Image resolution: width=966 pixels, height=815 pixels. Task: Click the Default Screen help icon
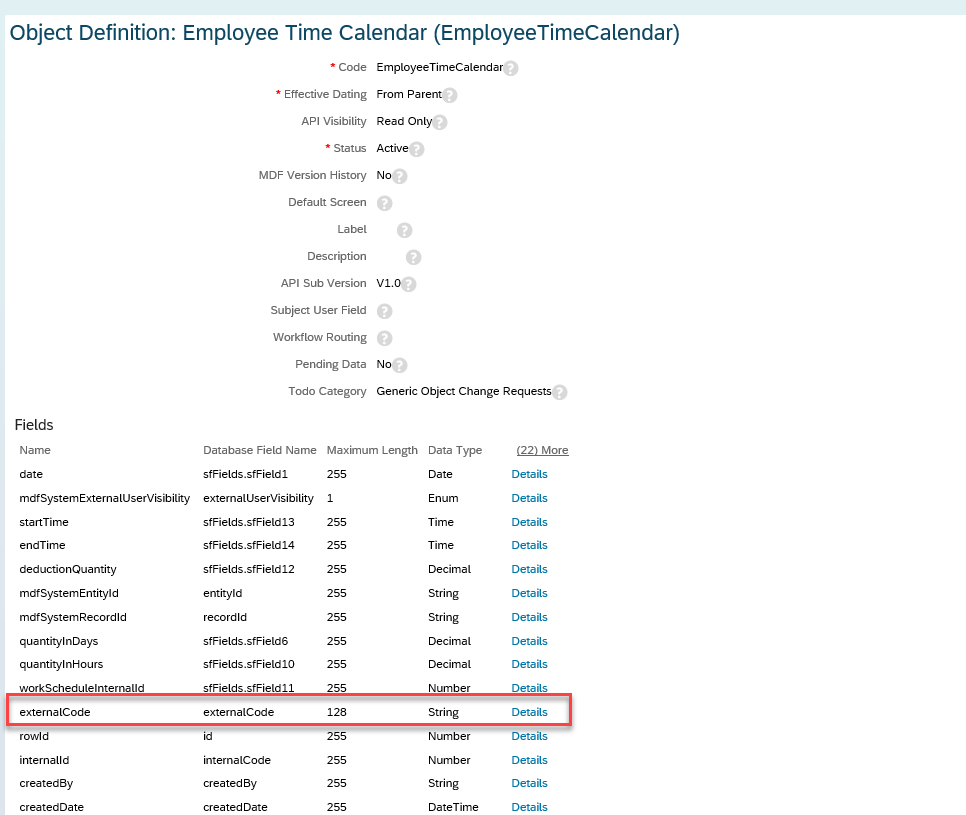tap(384, 203)
